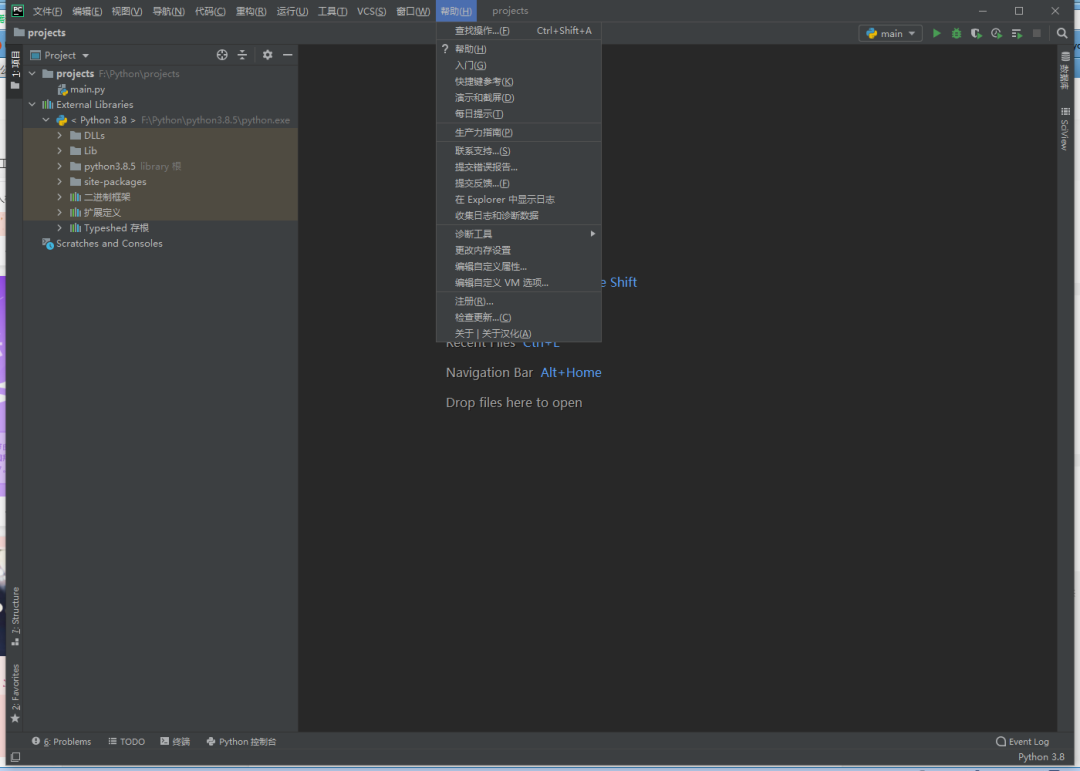
Task: Click the Profile run icon
Action: pyautogui.click(x=996, y=33)
